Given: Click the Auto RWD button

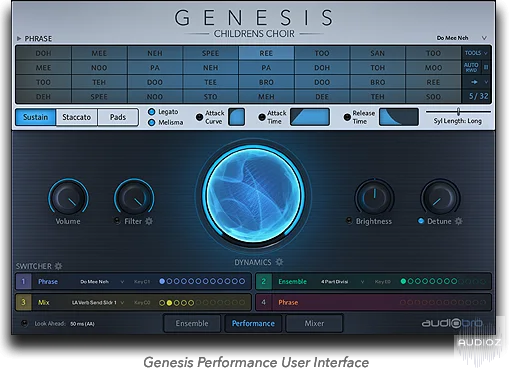Looking at the screenshot, I should tap(471, 67).
